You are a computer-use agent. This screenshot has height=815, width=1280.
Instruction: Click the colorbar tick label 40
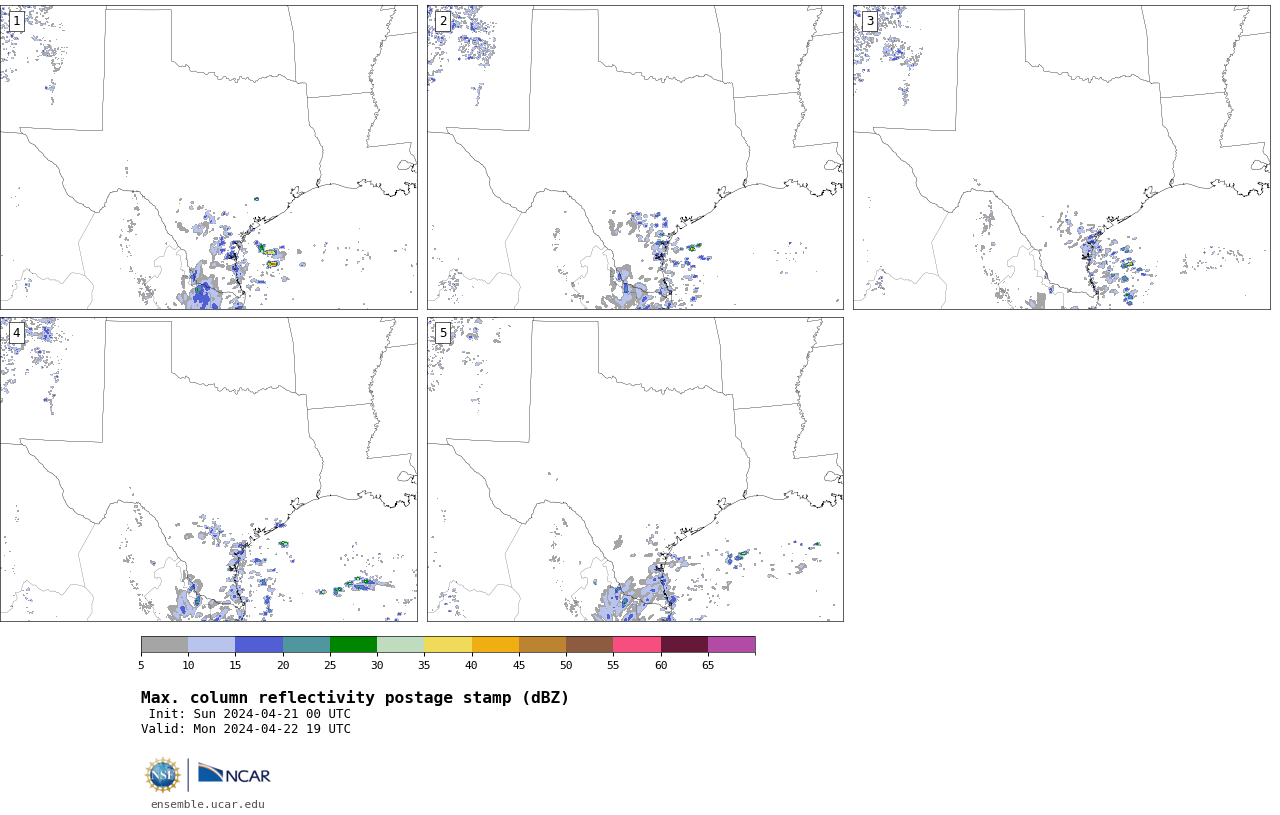[471, 665]
